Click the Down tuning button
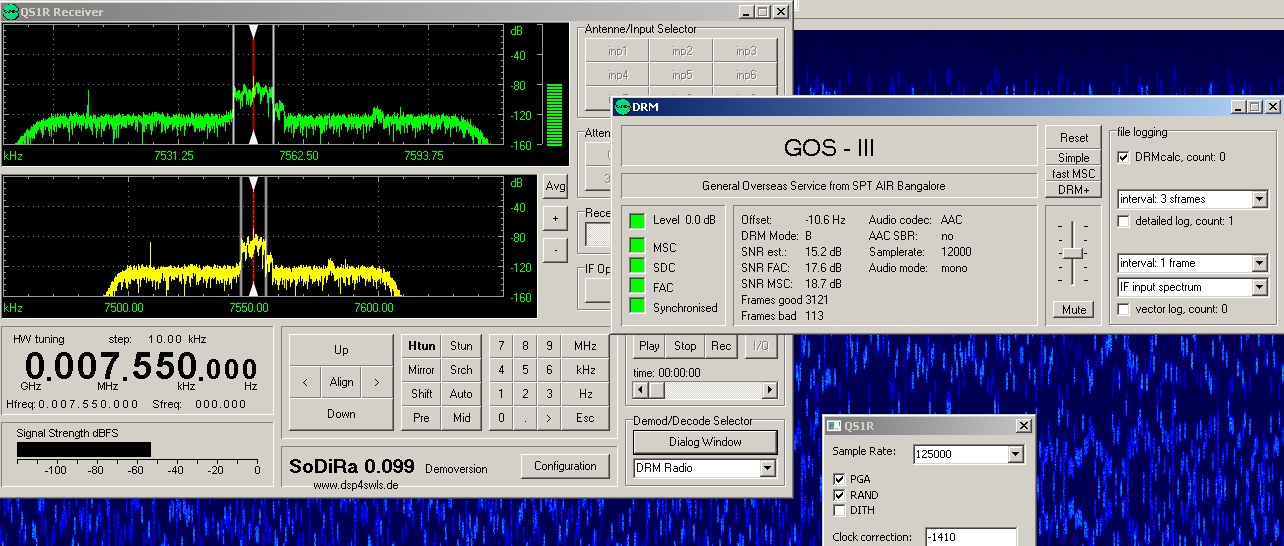 click(x=341, y=414)
